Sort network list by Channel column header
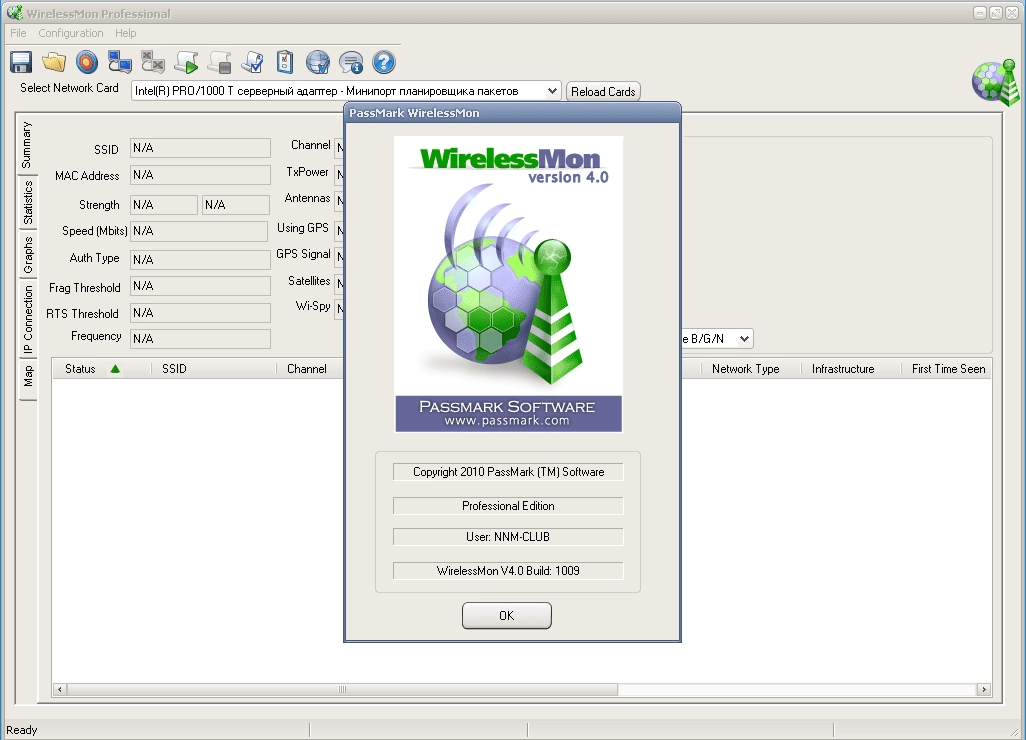The height and width of the screenshot is (740, 1026). point(310,369)
